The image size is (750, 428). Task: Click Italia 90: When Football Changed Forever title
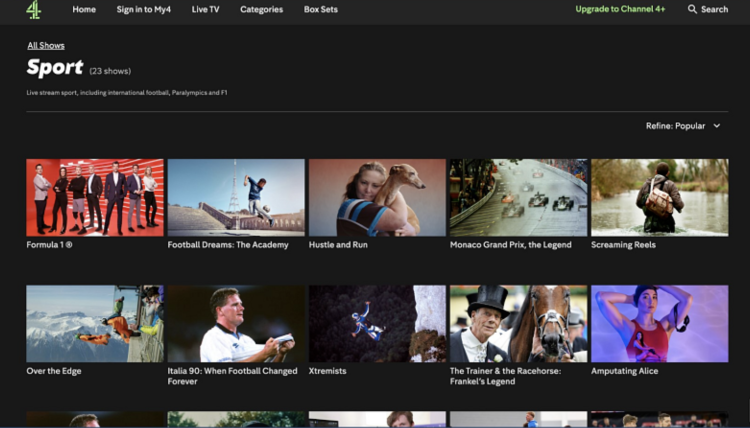[232, 376]
